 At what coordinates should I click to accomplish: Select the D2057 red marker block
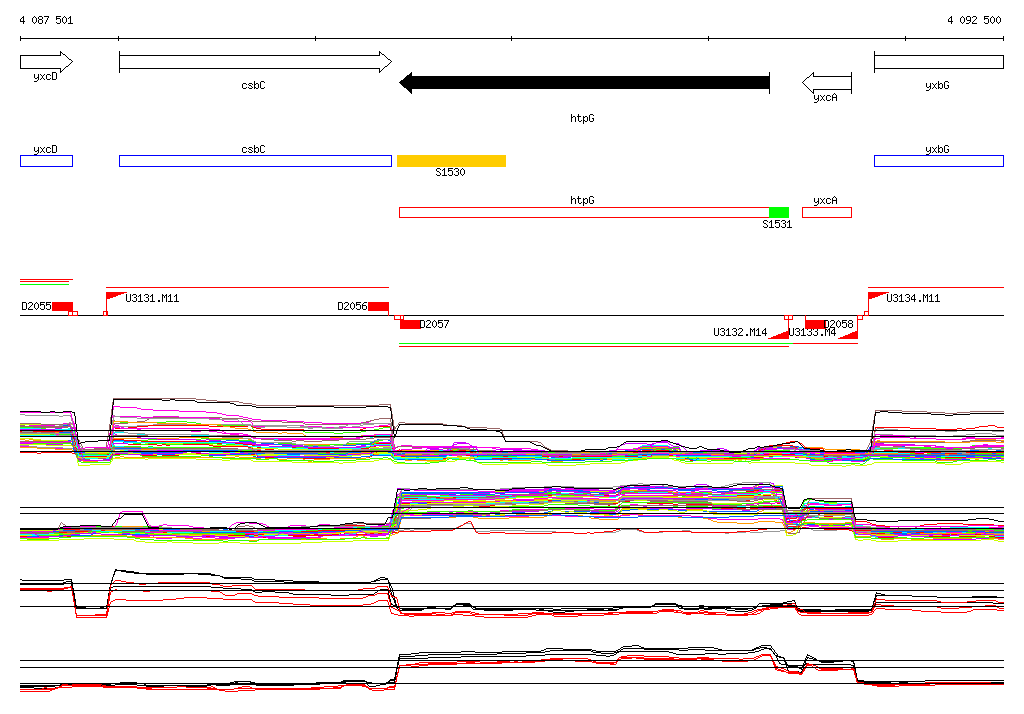[409, 325]
